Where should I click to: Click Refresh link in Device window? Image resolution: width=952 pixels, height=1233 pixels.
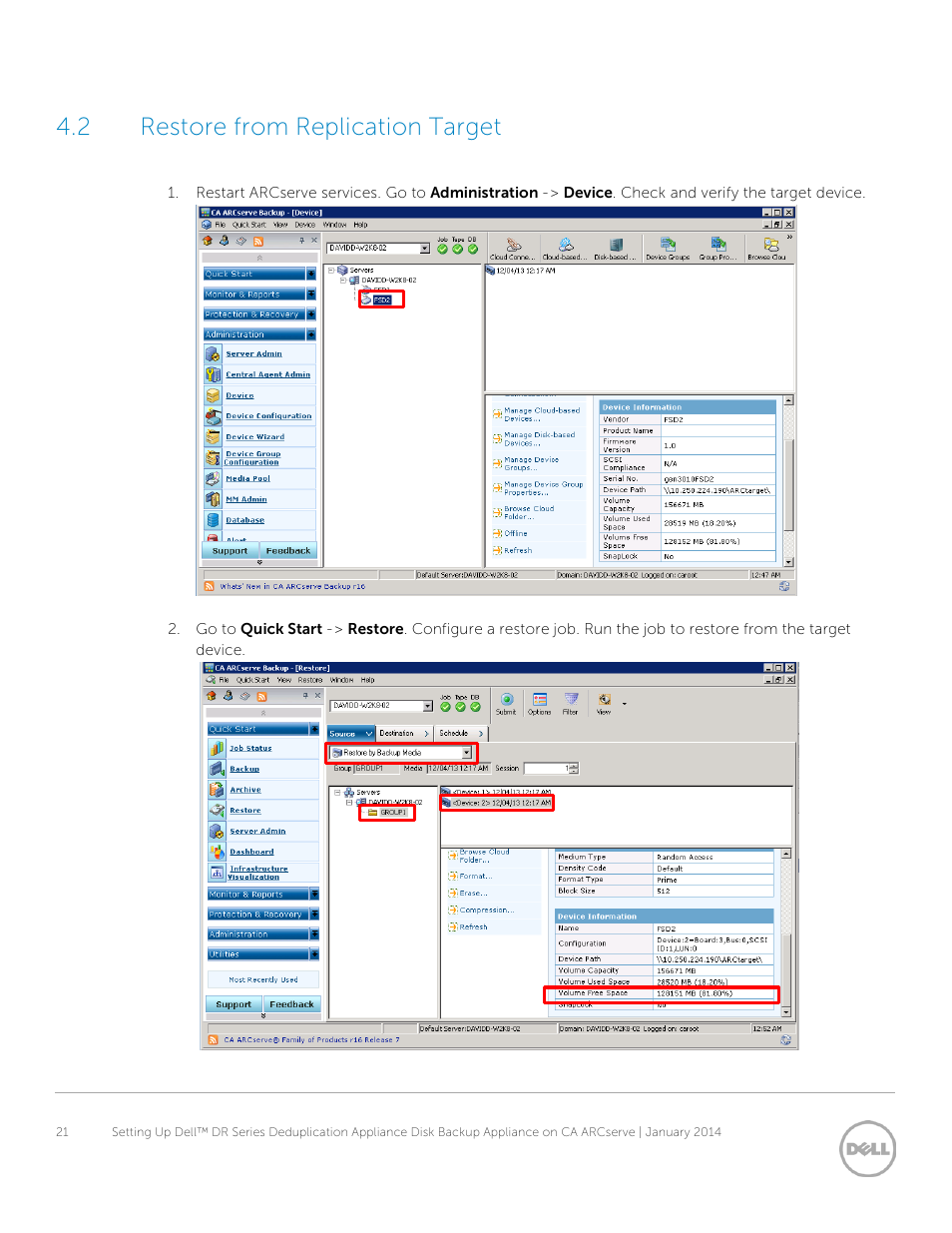pos(518,551)
